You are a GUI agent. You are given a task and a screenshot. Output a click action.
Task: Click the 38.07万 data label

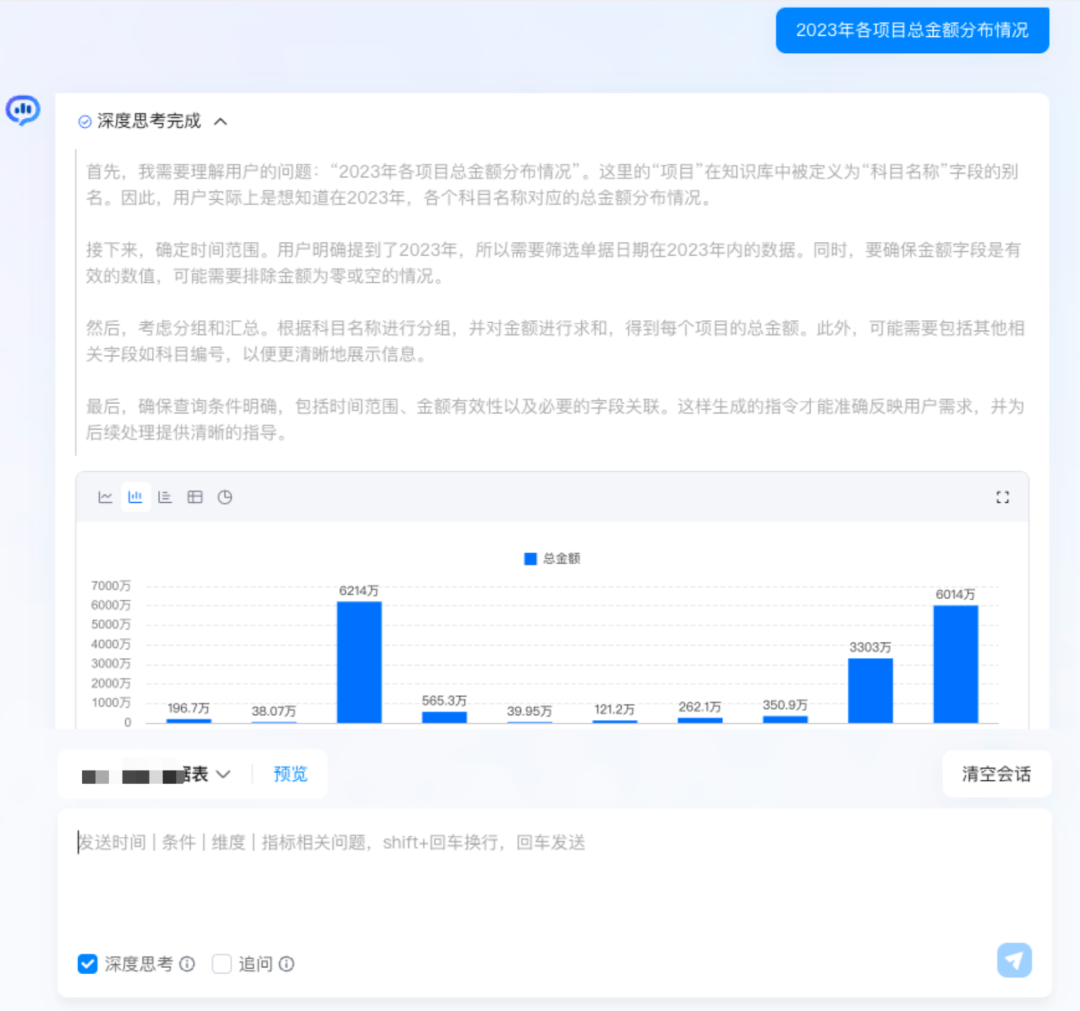point(273,711)
